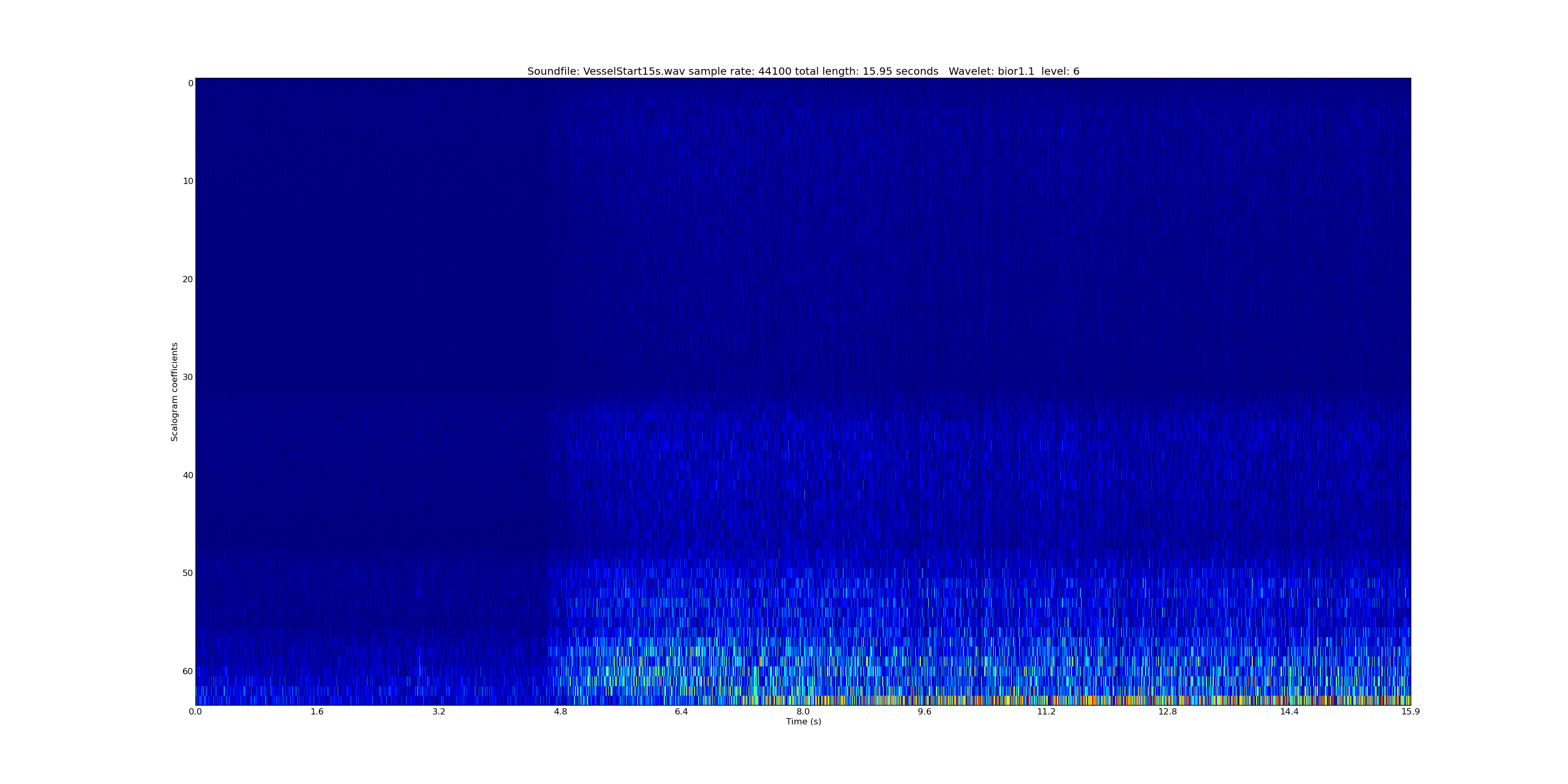The image size is (1568, 784).
Task: Click the y-axis tick label 30
Action: click(x=188, y=377)
